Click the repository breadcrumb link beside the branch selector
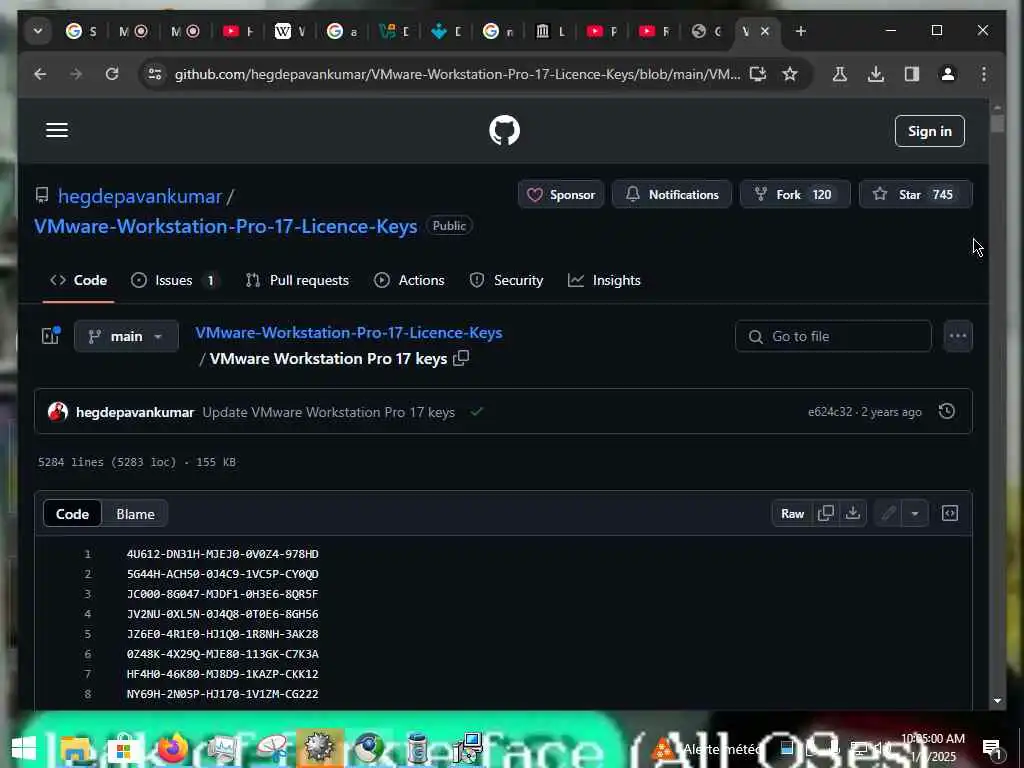Image resolution: width=1024 pixels, height=768 pixels. pos(349,332)
